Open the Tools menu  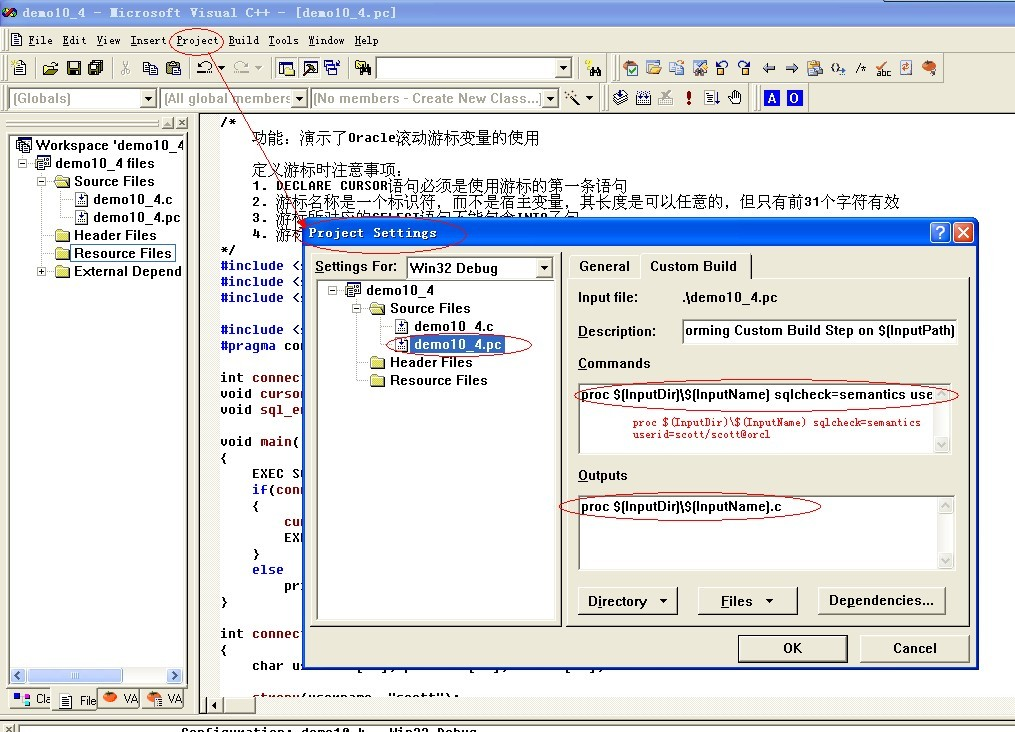(284, 40)
